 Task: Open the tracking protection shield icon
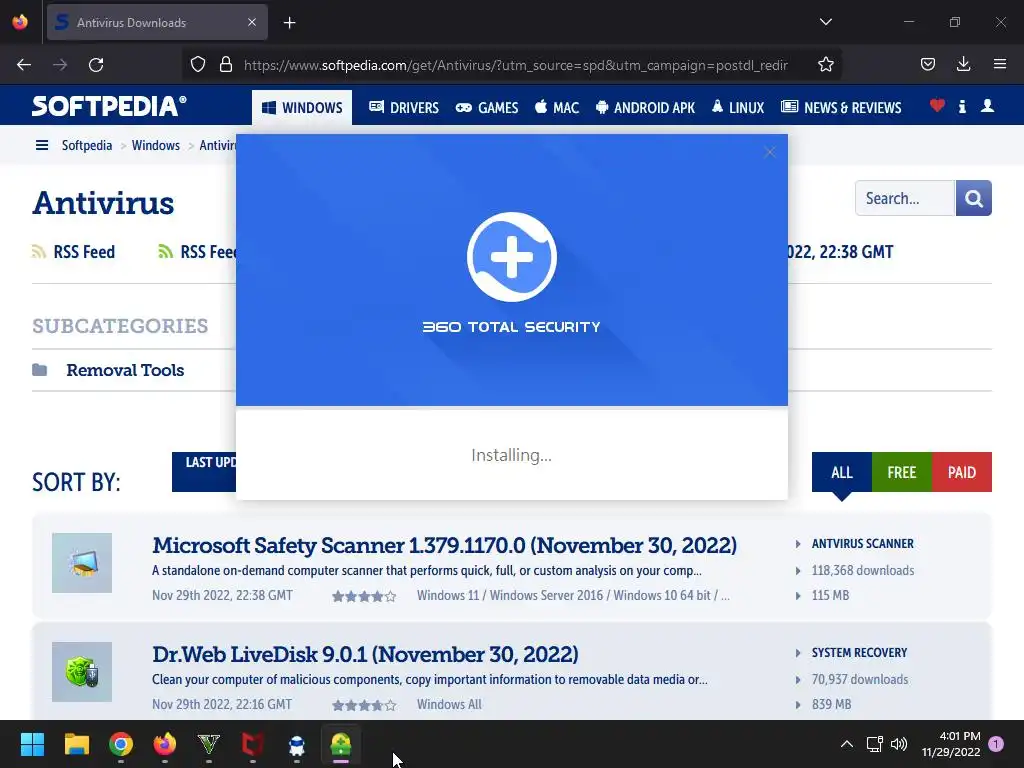coord(198,65)
